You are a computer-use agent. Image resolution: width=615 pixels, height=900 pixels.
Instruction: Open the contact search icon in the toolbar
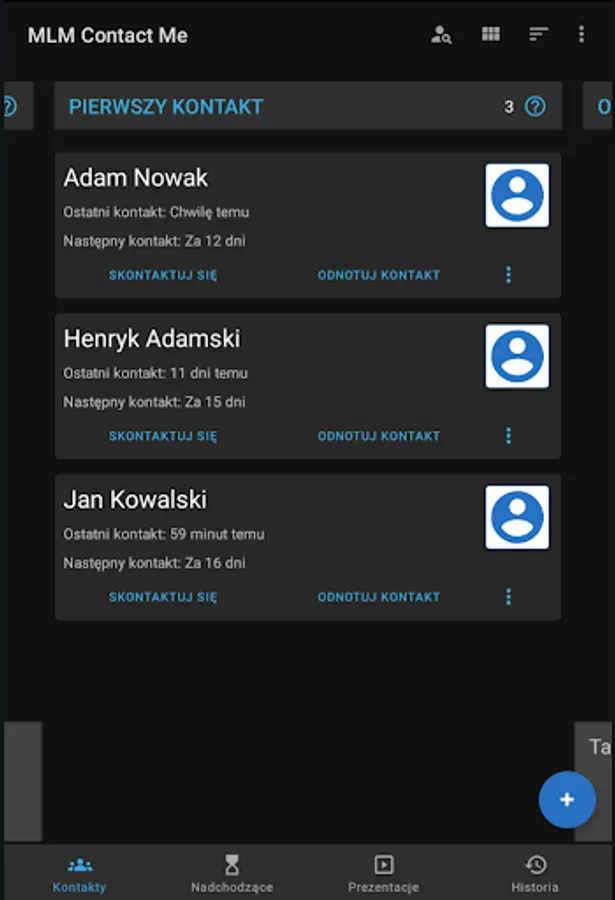(x=440, y=34)
